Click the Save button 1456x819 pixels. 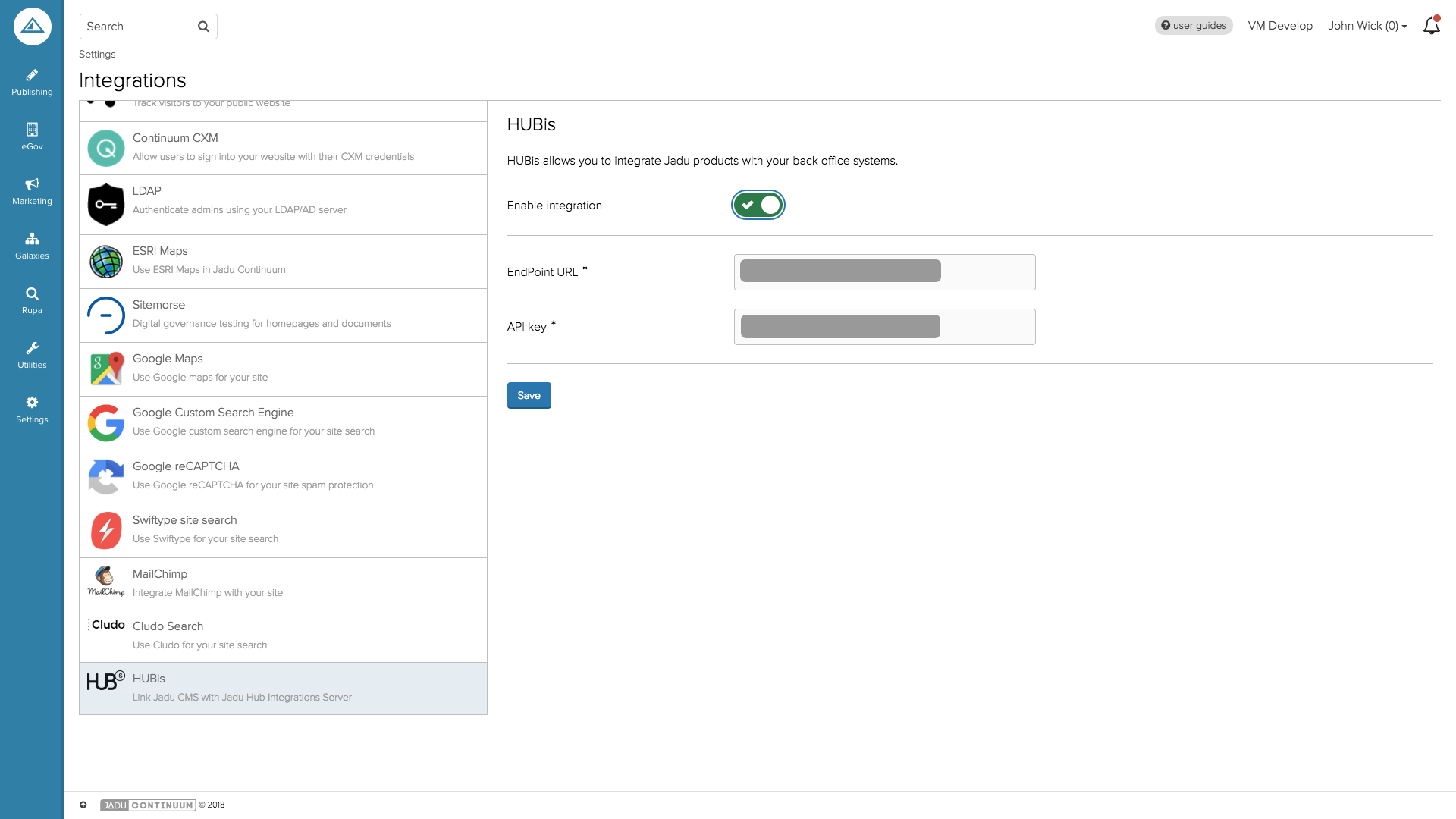pyautogui.click(x=529, y=395)
